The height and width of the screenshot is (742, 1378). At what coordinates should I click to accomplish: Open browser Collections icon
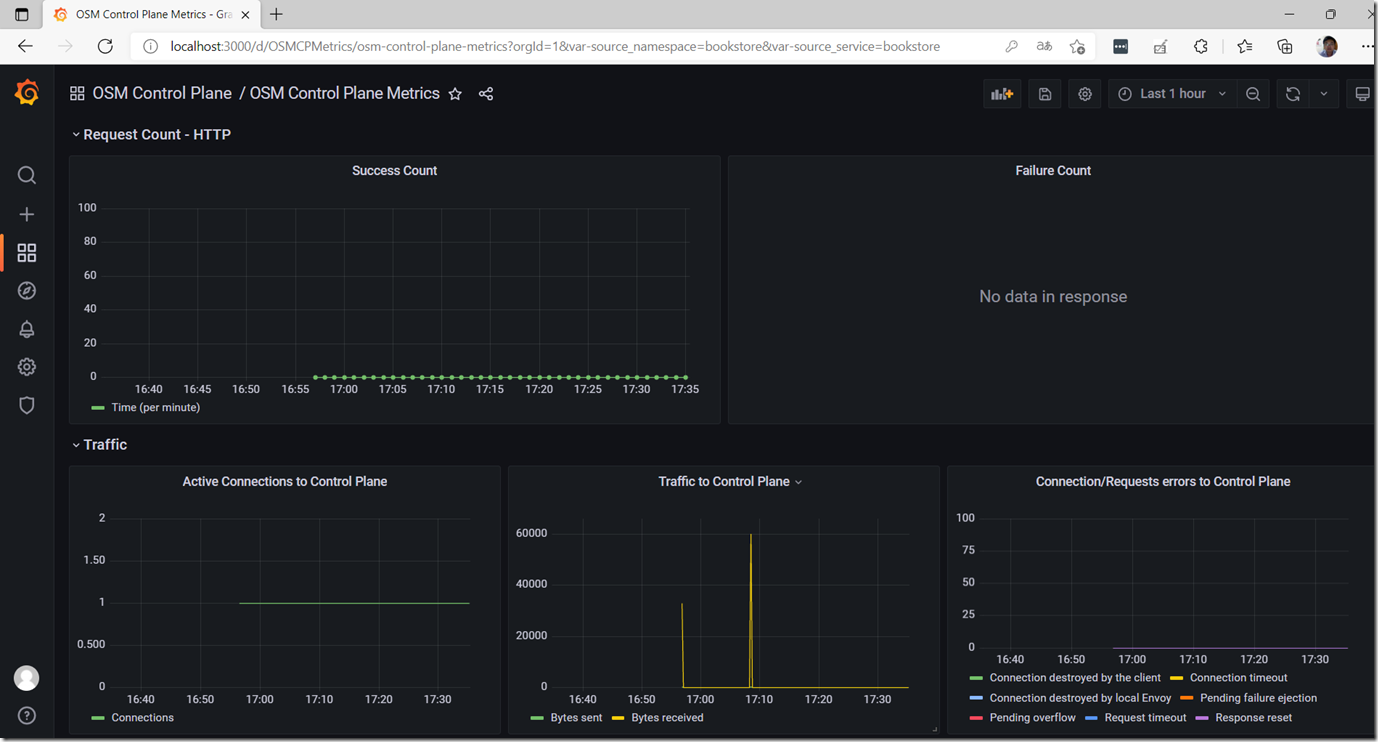coord(1285,46)
